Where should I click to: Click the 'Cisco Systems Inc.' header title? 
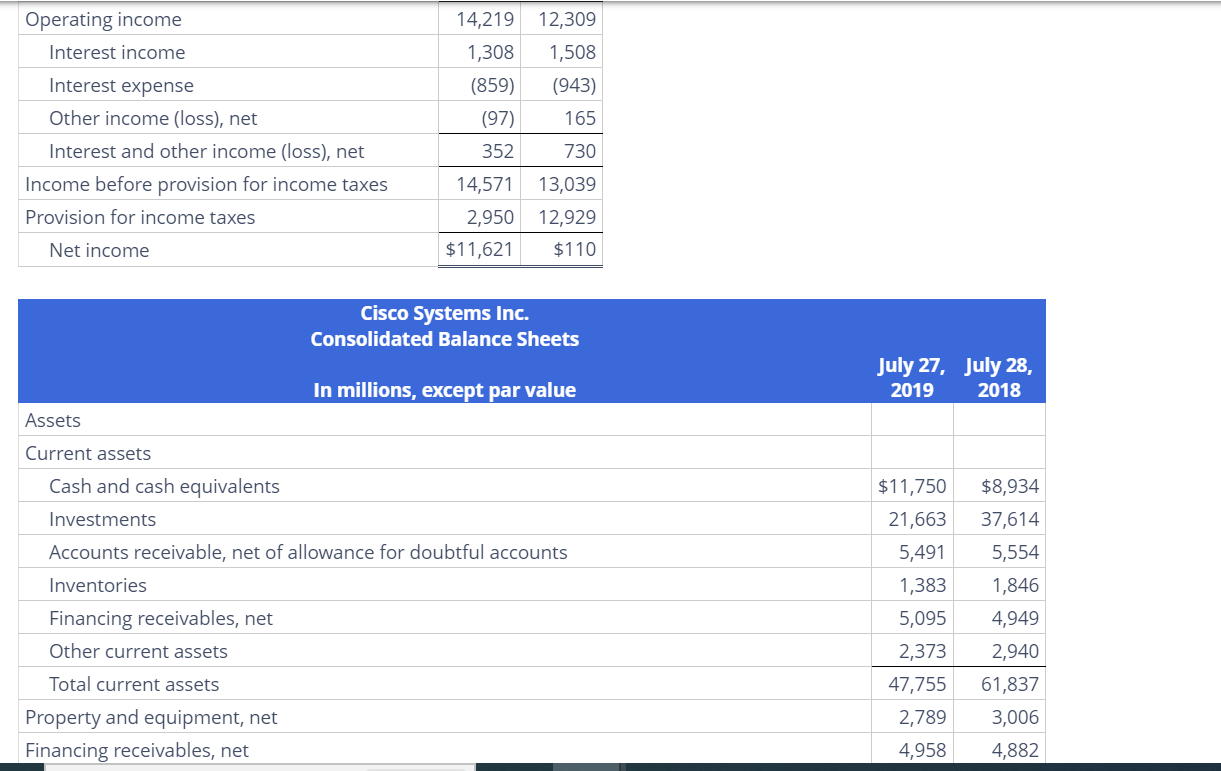tap(445, 313)
